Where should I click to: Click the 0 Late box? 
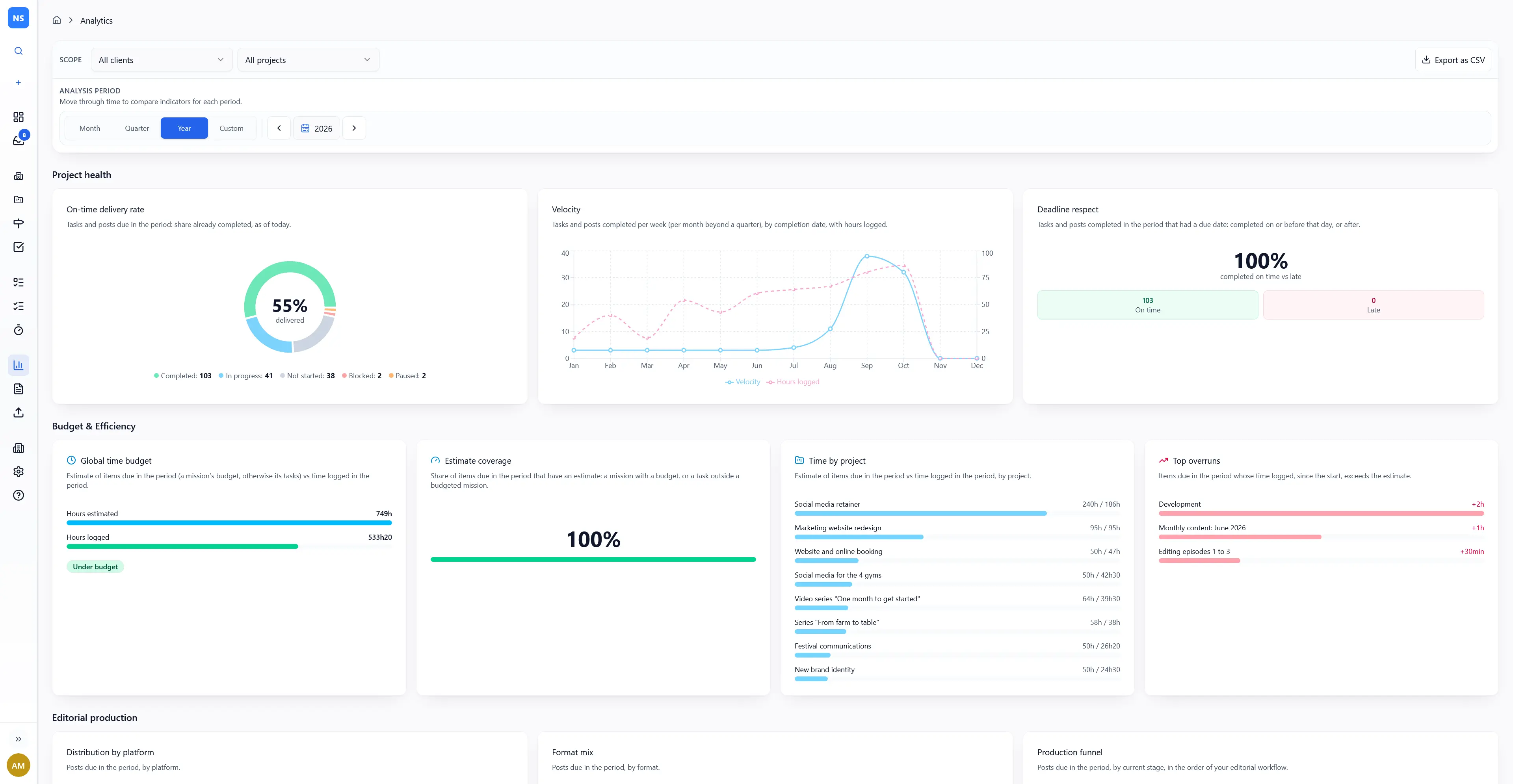pyautogui.click(x=1373, y=305)
